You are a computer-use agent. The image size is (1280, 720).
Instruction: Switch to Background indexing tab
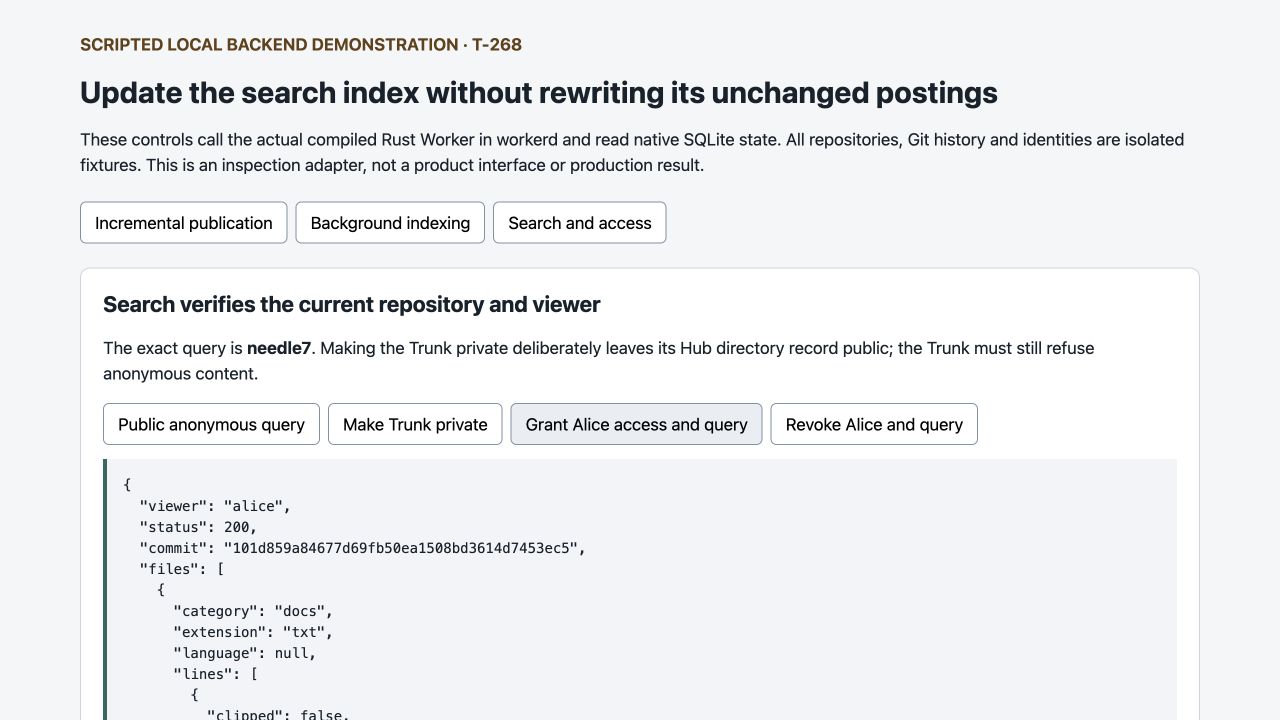point(390,223)
